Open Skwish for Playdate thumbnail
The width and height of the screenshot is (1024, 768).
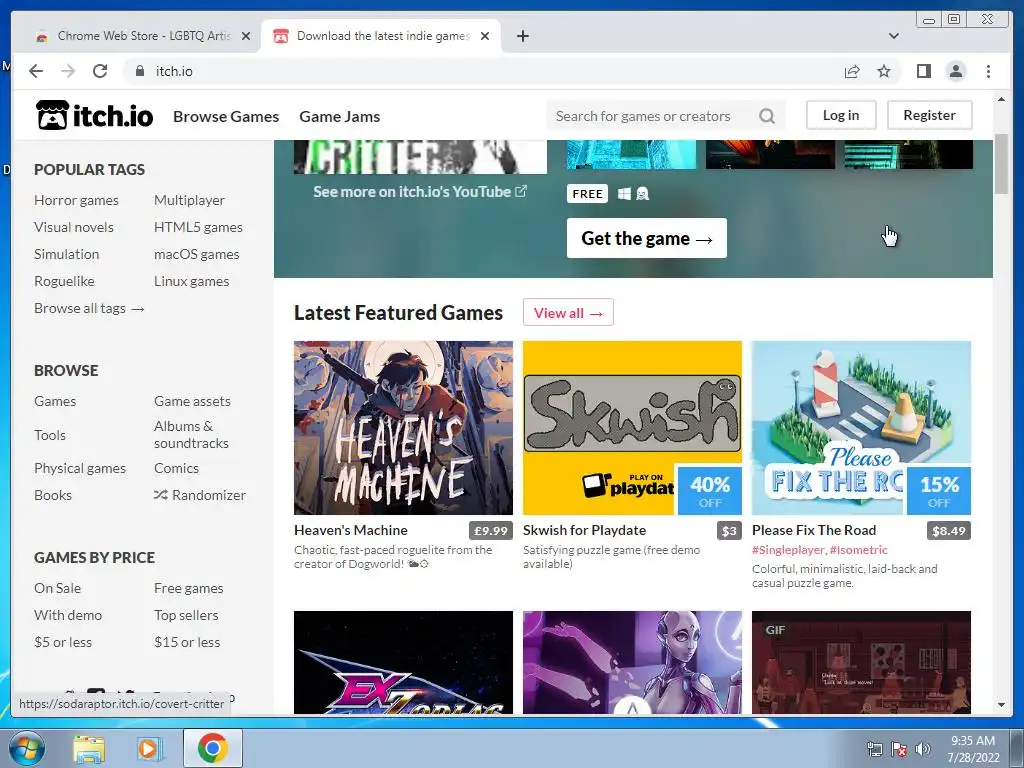tap(632, 428)
